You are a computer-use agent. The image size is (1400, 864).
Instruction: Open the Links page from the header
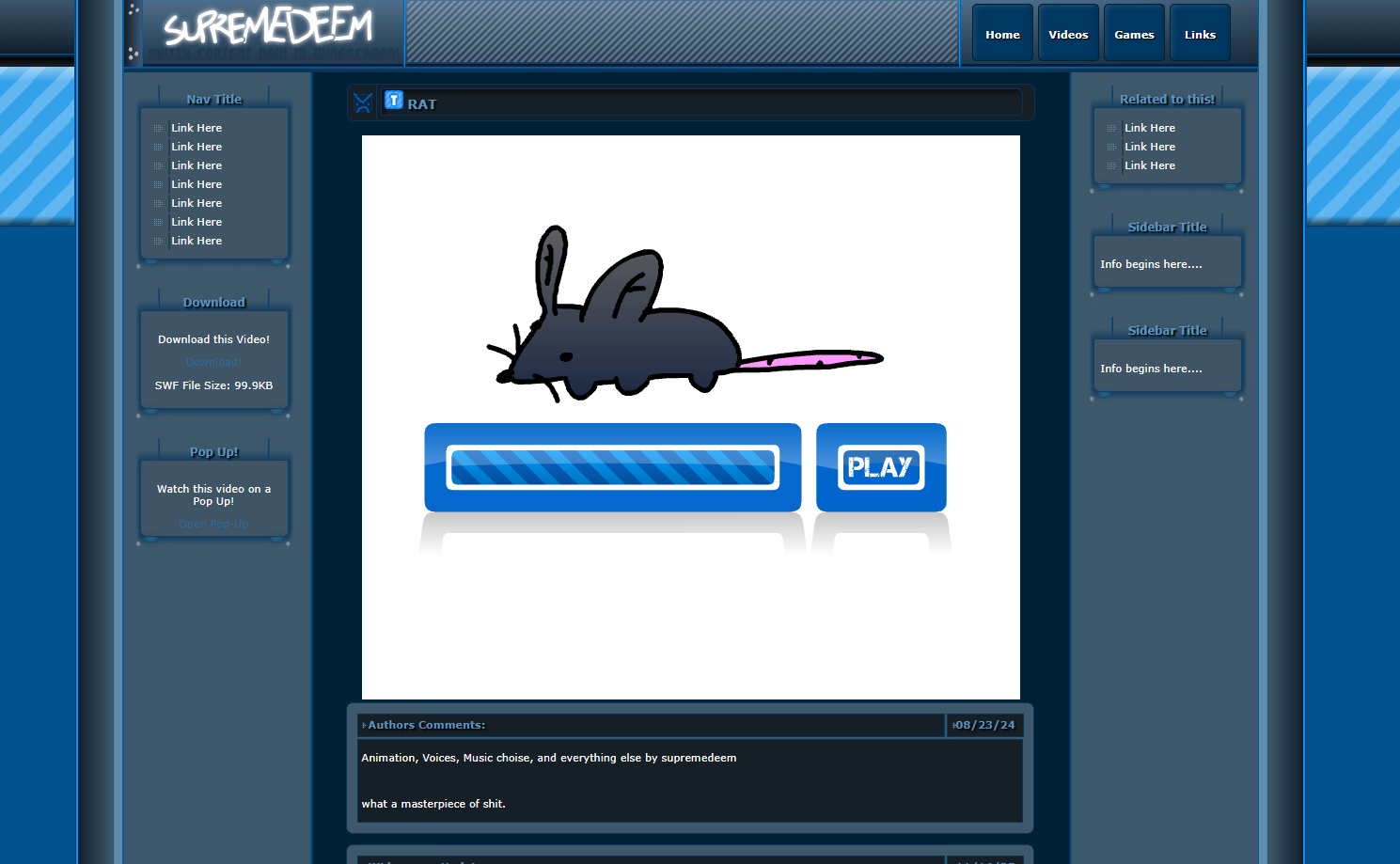(x=1200, y=35)
